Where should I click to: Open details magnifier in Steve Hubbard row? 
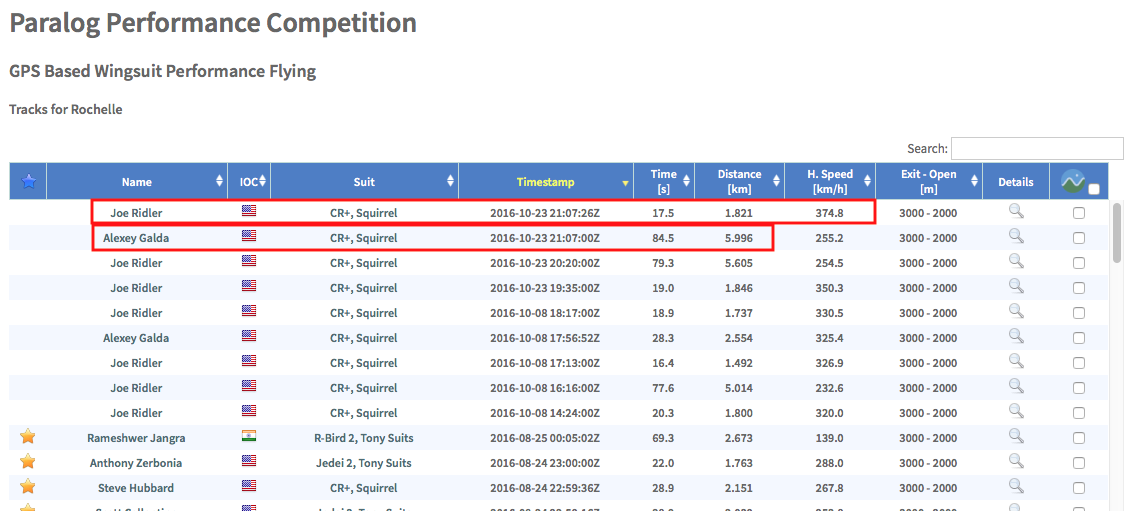pos(1015,486)
